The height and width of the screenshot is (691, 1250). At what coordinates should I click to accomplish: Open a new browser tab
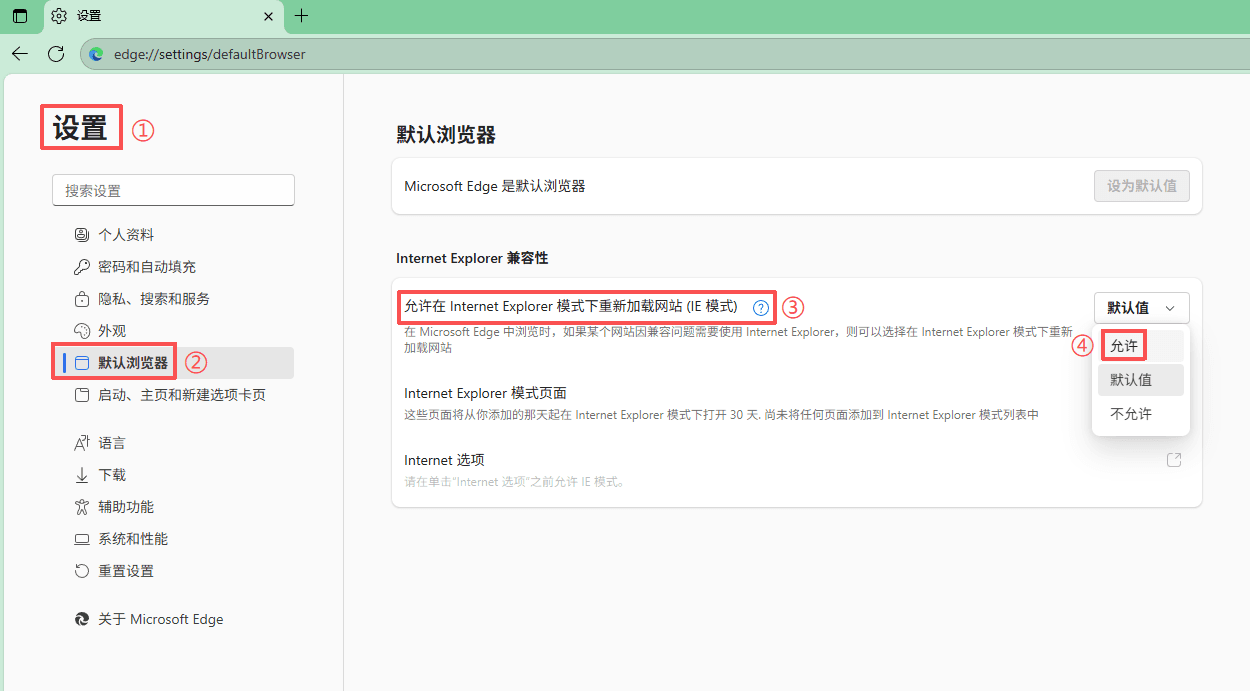tap(301, 16)
